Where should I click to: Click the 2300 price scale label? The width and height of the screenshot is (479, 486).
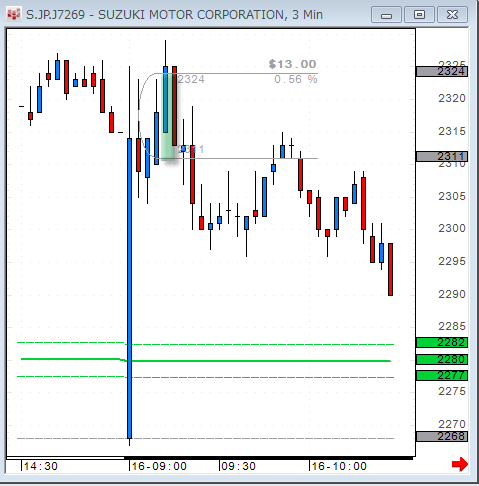[x=452, y=228]
